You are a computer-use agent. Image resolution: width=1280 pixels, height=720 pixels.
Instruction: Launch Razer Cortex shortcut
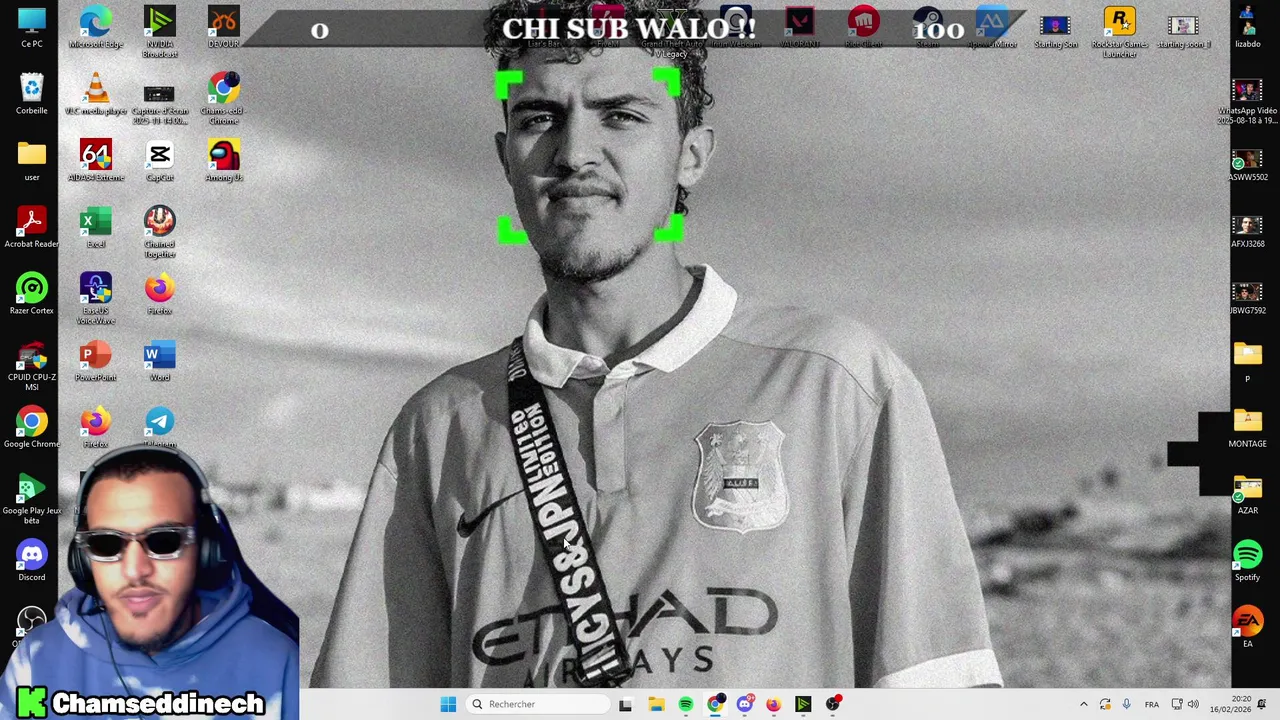[32, 293]
